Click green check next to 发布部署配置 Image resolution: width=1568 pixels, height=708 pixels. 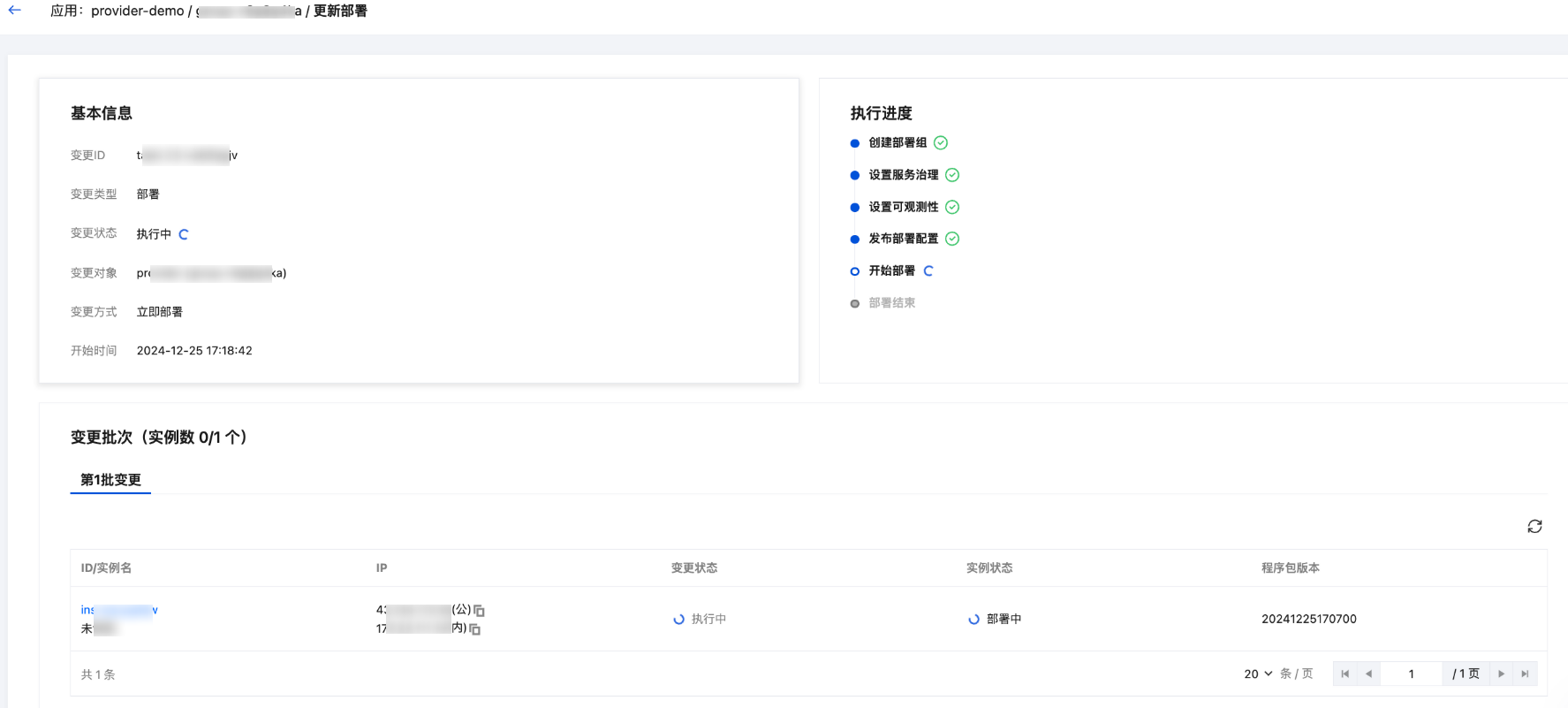952,239
